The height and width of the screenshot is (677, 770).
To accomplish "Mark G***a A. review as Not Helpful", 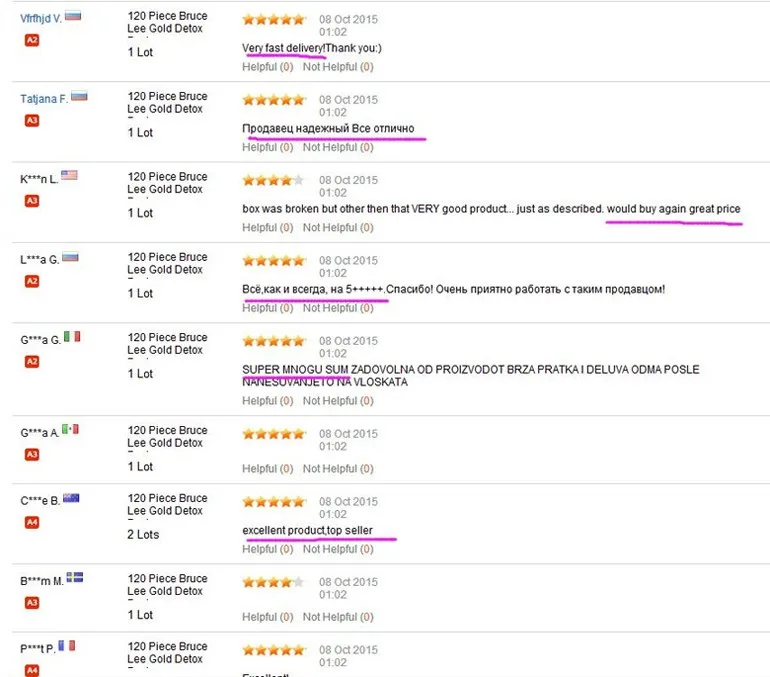I will click(x=338, y=469).
